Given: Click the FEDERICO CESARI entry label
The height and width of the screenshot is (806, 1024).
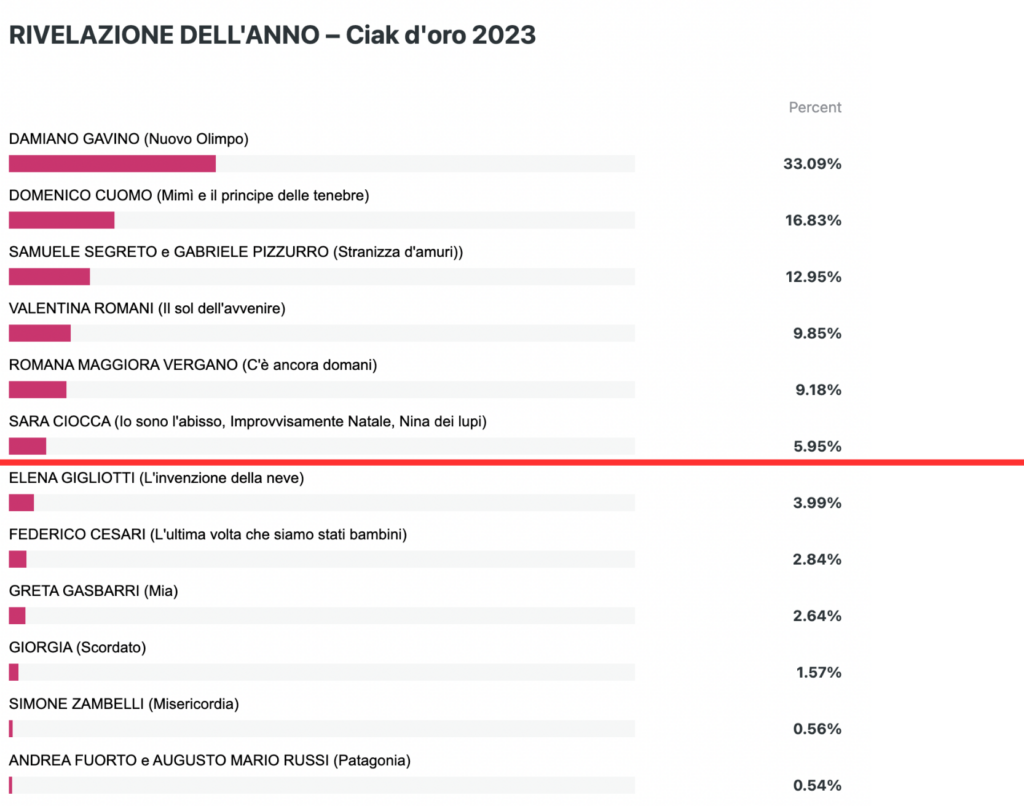Looking at the screenshot, I should pyautogui.click(x=208, y=534).
